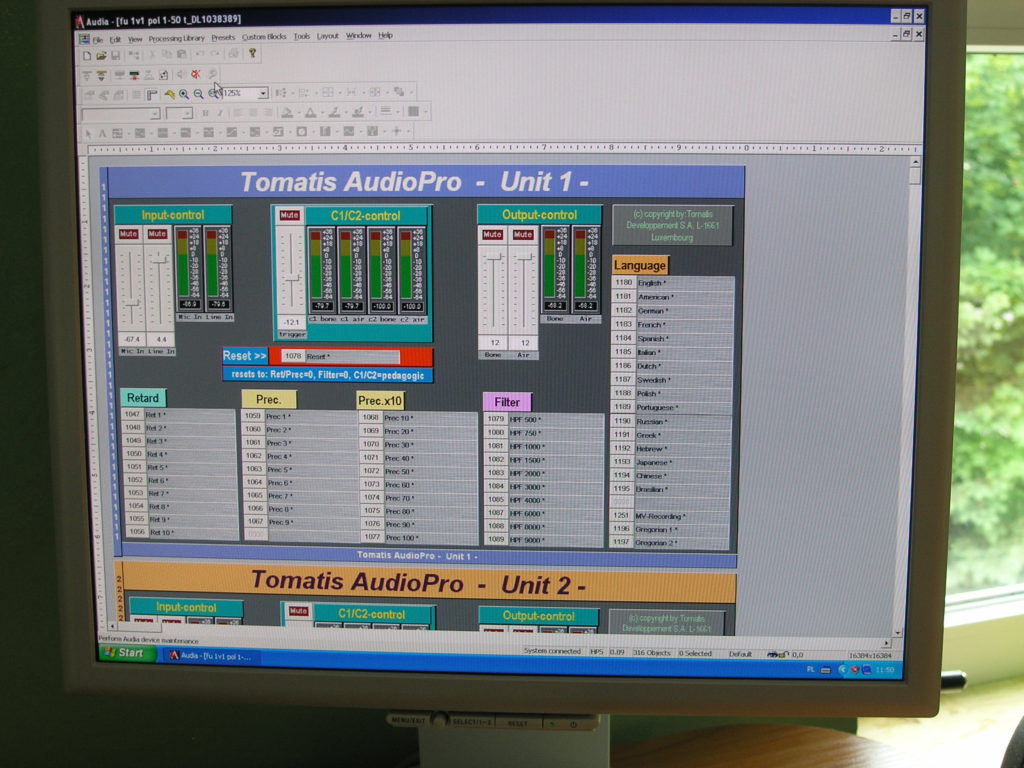
Task: Click the red and green network connect icon
Action: [134, 75]
